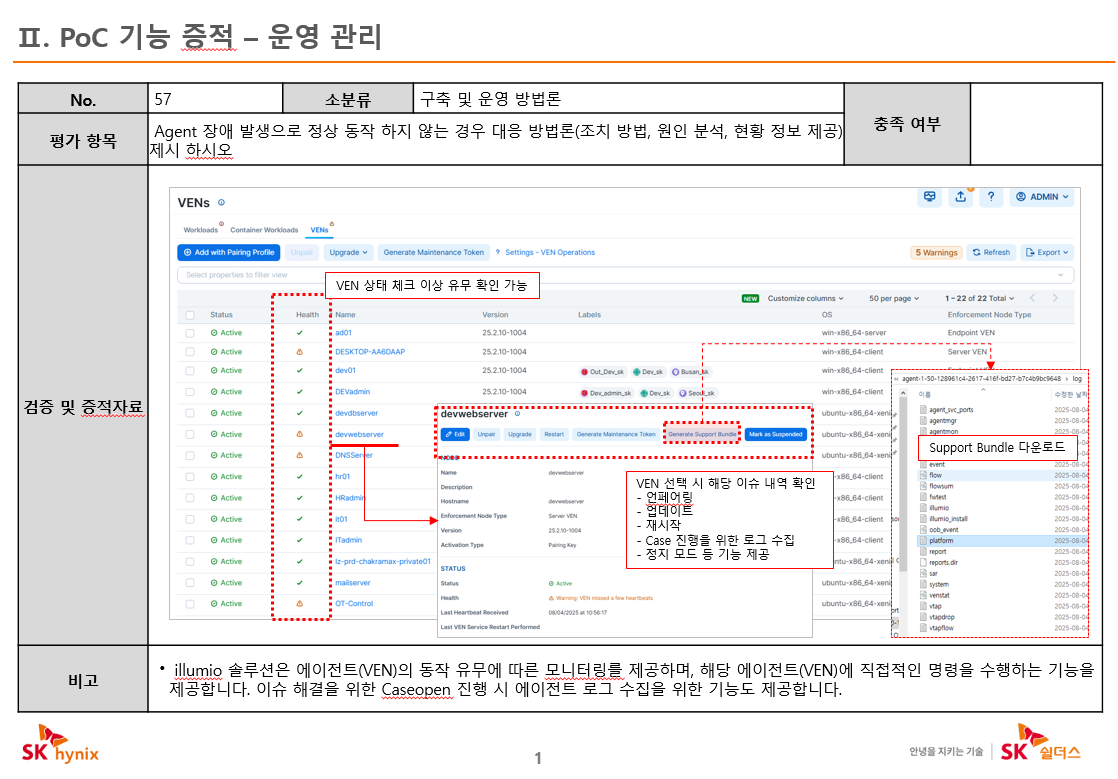
Task: Select the platform file in the log folder
Action: (941, 541)
